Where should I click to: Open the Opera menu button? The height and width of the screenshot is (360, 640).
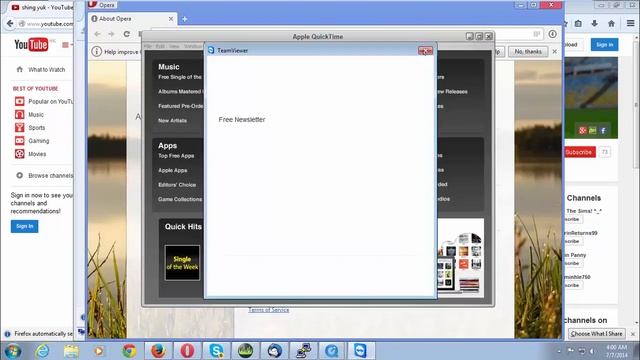(101, 4)
